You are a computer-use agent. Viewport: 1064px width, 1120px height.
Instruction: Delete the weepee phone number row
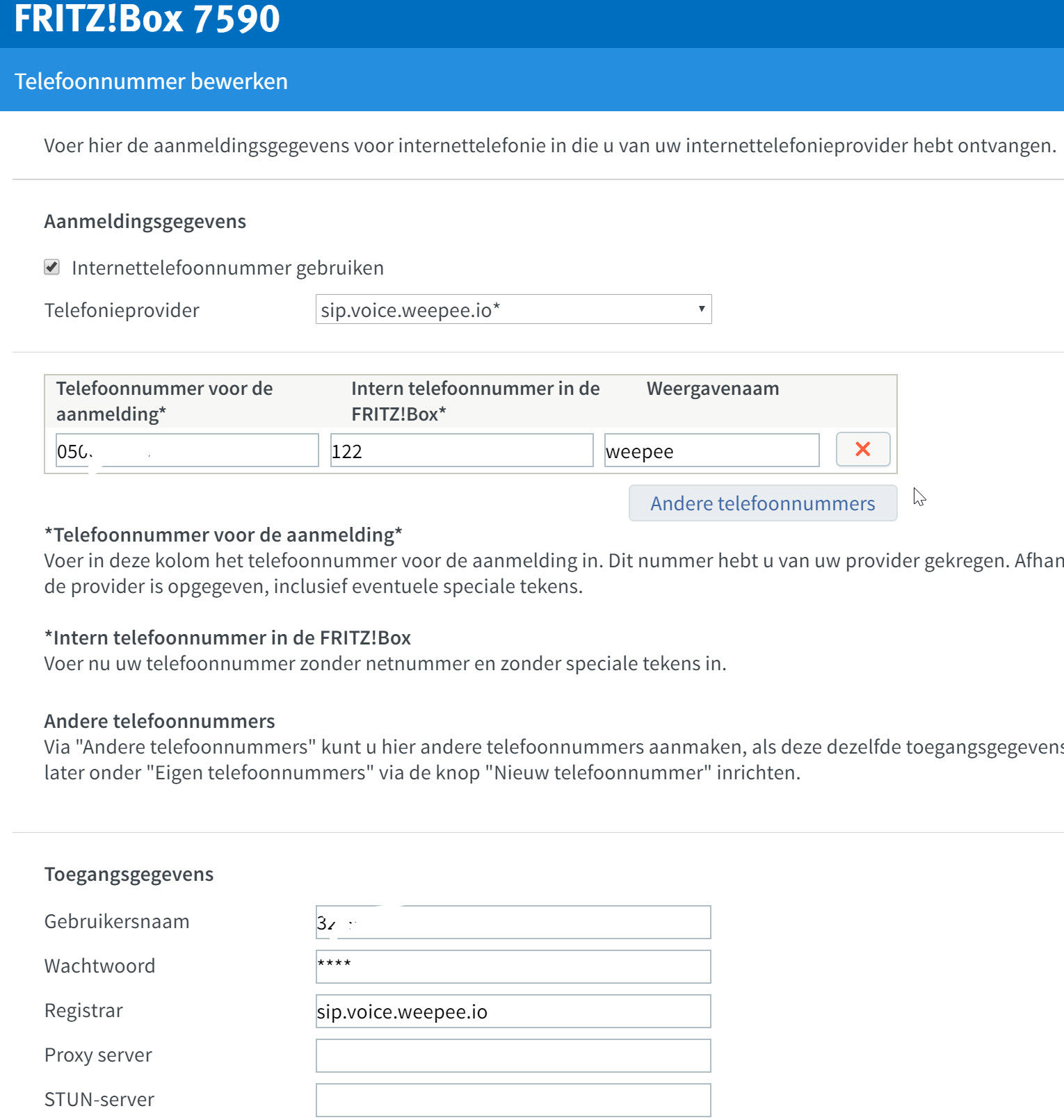tap(862, 449)
